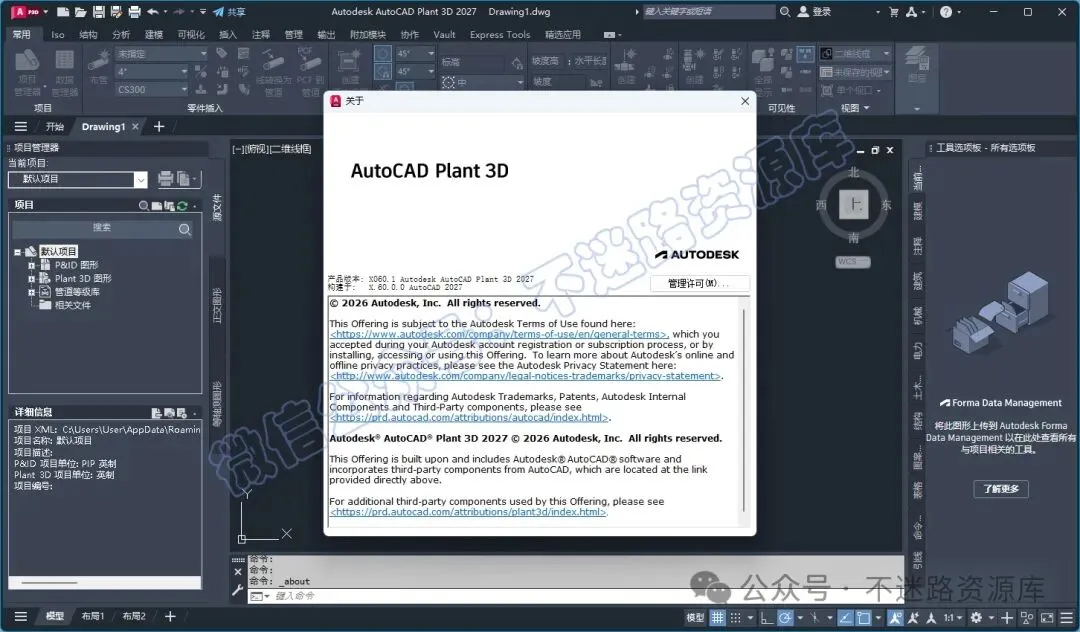Click the Open file folder icon
The height and width of the screenshot is (632, 1080).
(80, 12)
